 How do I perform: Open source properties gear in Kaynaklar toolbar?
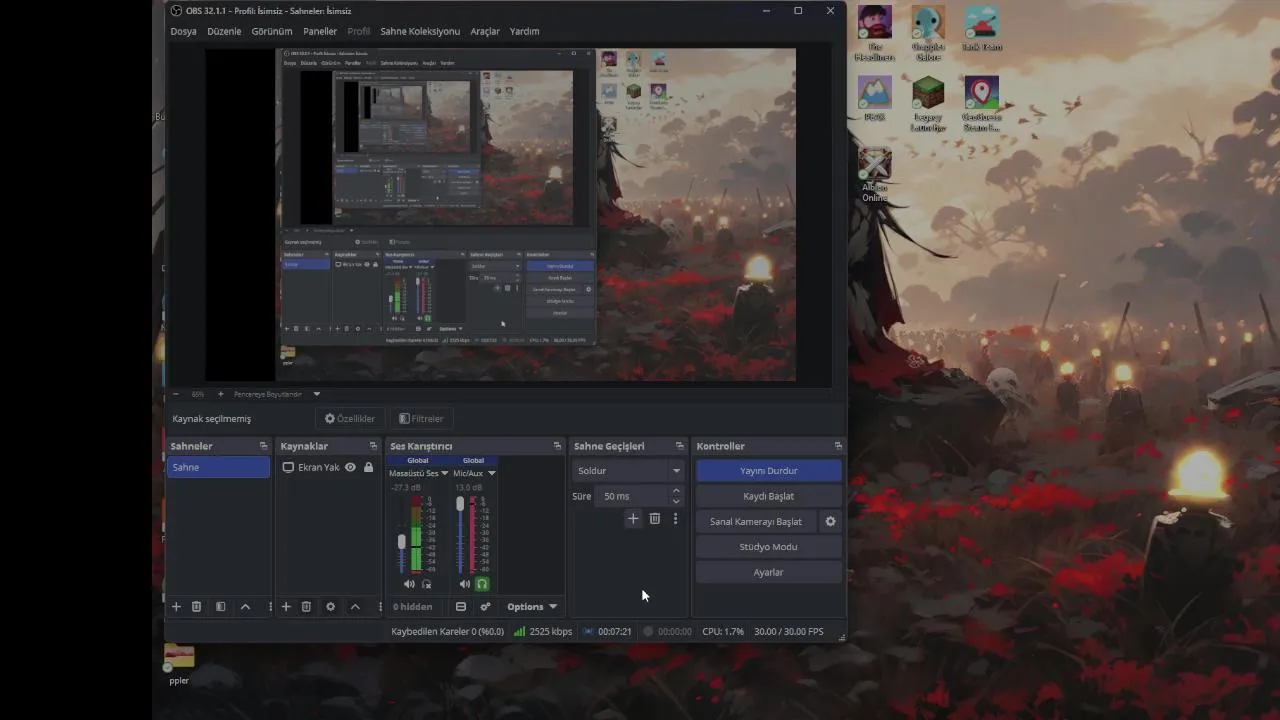(330, 607)
